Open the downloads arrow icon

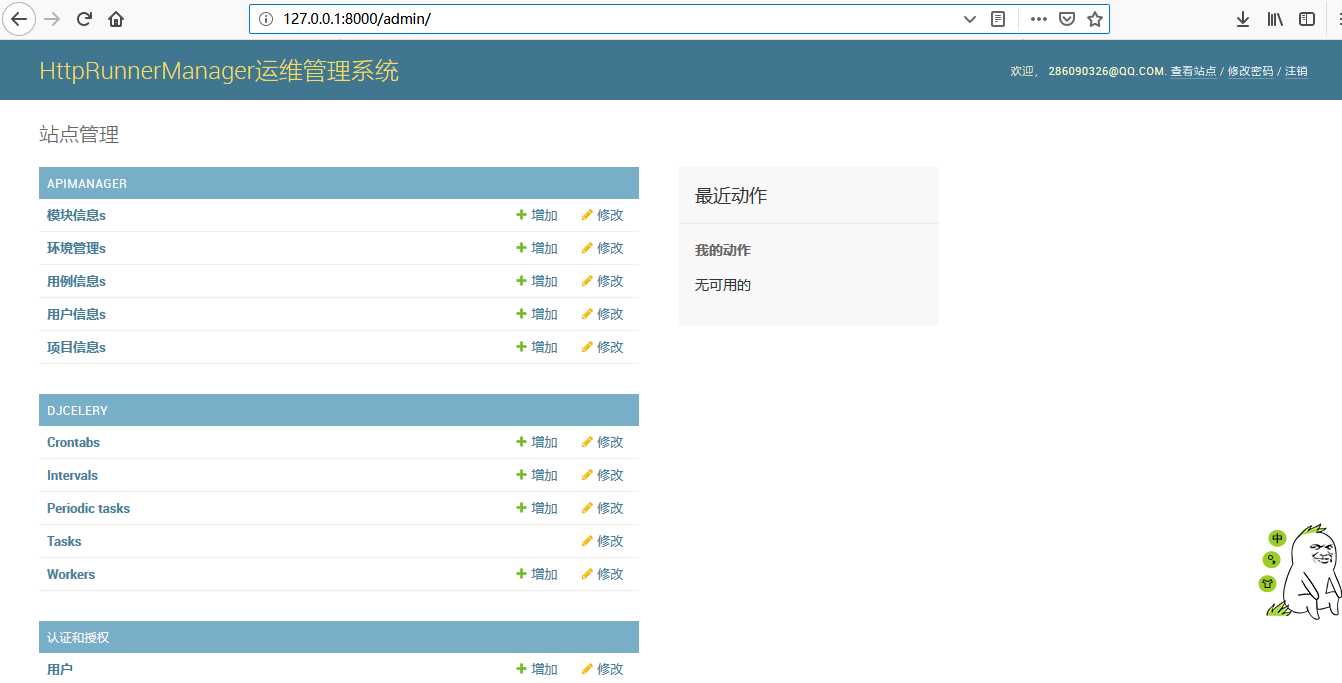[1243, 19]
